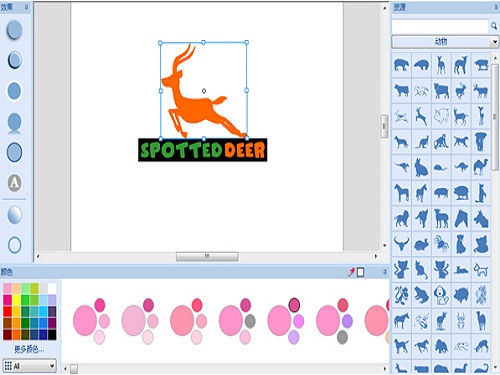This screenshot has height=375, width=500.
Task: Click the canvas scroll-down arrow
Action: (384, 246)
